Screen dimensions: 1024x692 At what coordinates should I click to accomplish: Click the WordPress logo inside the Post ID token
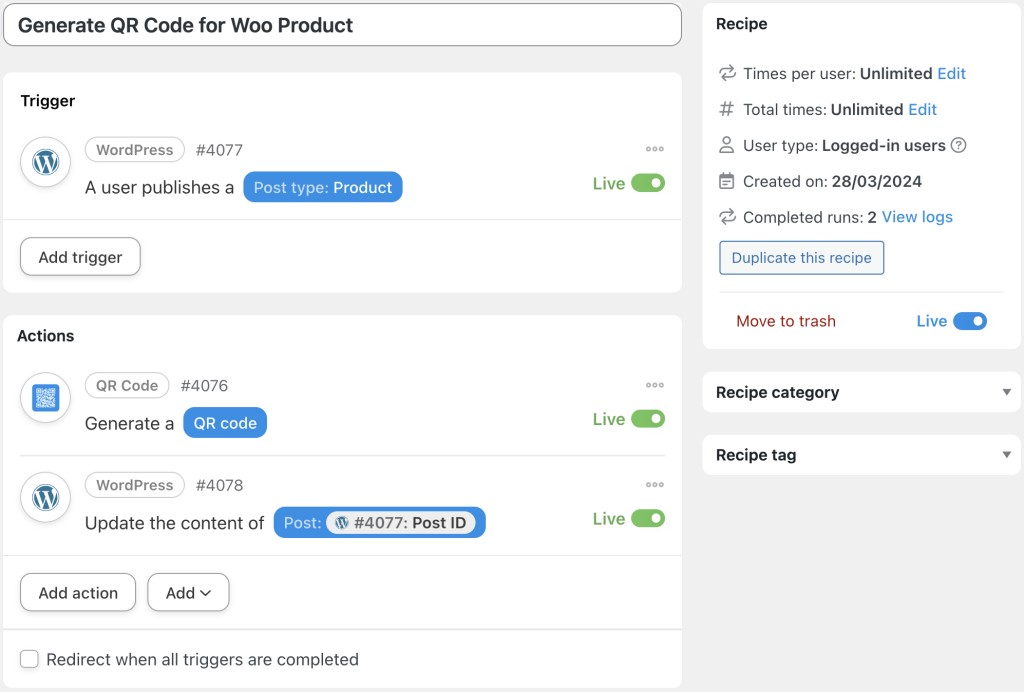click(340, 522)
